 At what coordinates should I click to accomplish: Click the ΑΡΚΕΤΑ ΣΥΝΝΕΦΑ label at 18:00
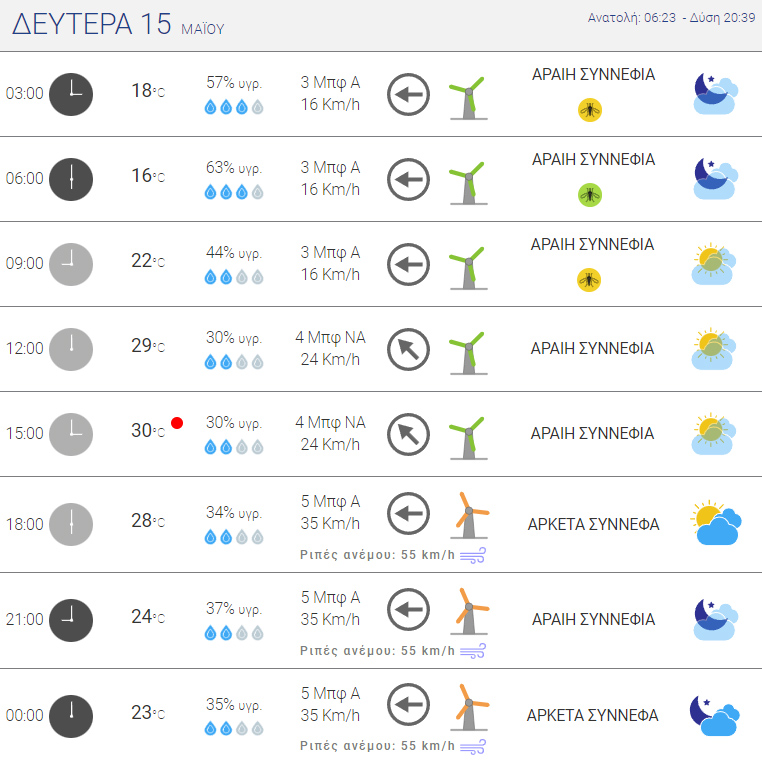click(x=593, y=524)
